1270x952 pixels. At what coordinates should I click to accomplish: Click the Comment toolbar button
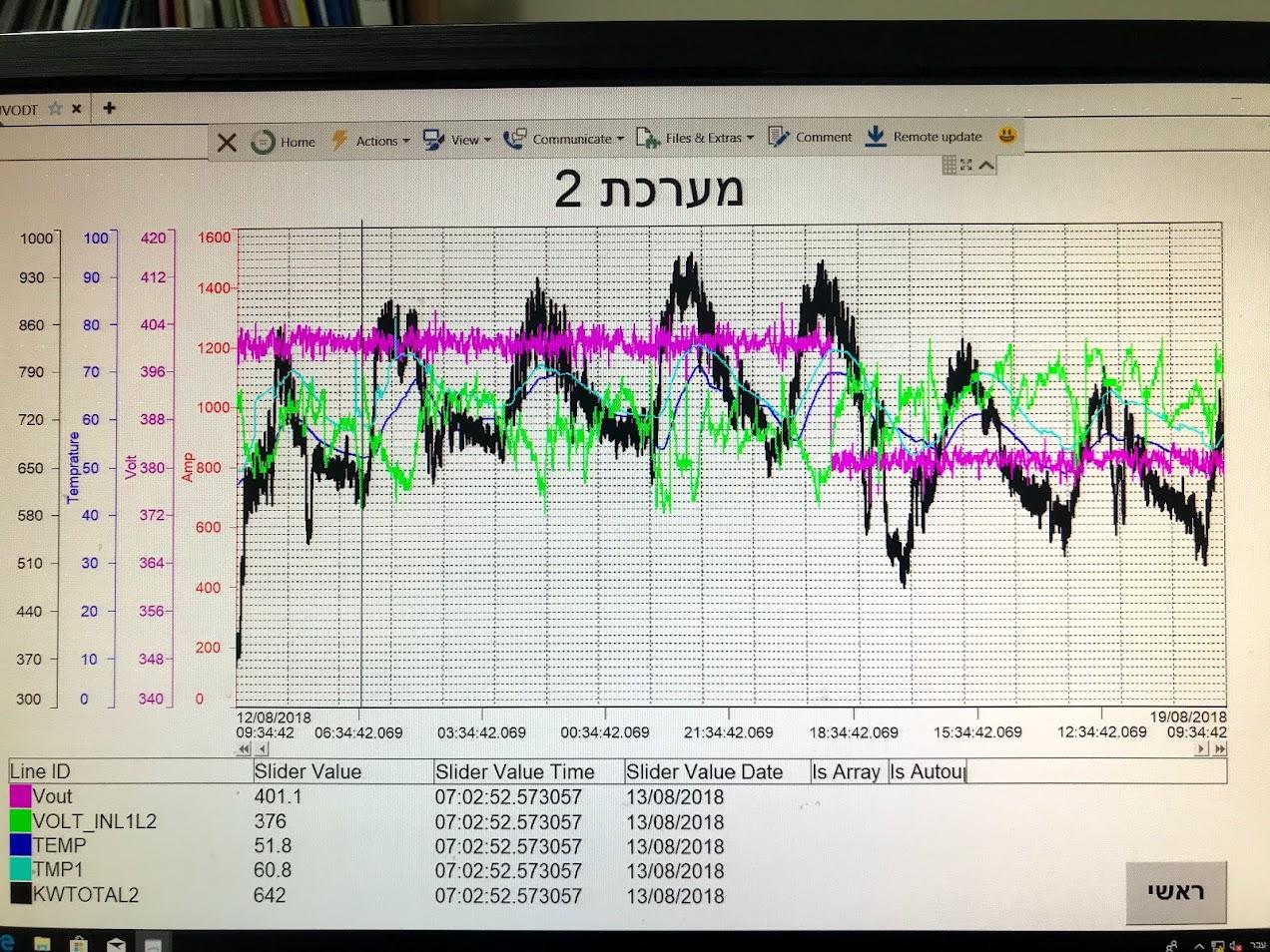[x=810, y=137]
